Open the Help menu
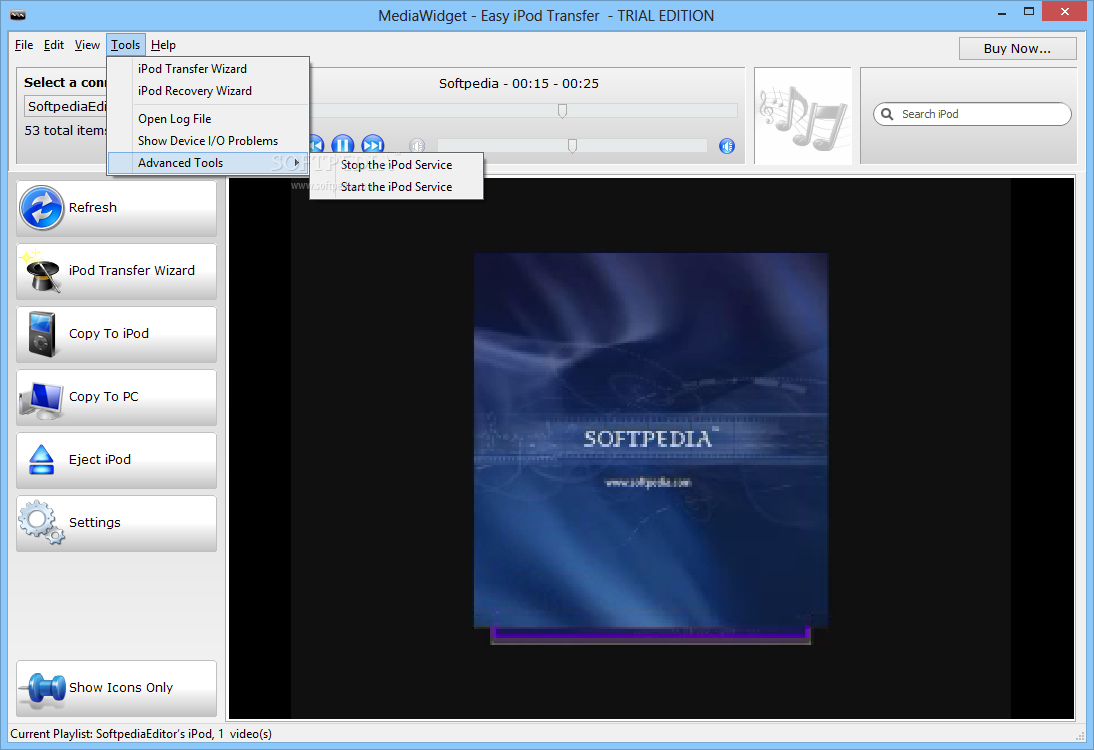The width and height of the screenshot is (1094, 750). coord(163,45)
